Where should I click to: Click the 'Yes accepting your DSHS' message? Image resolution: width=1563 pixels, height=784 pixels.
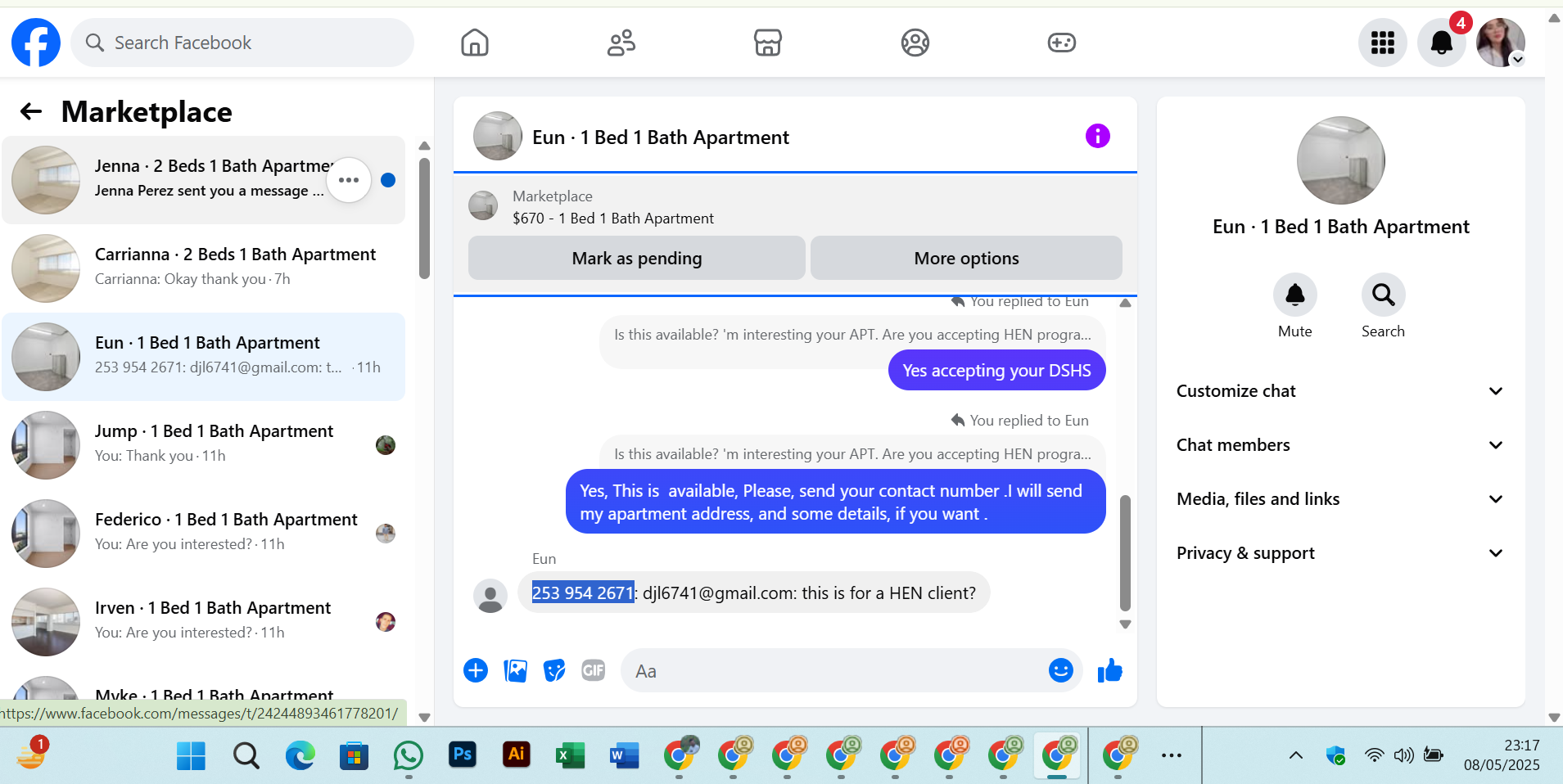(x=996, y=371)
